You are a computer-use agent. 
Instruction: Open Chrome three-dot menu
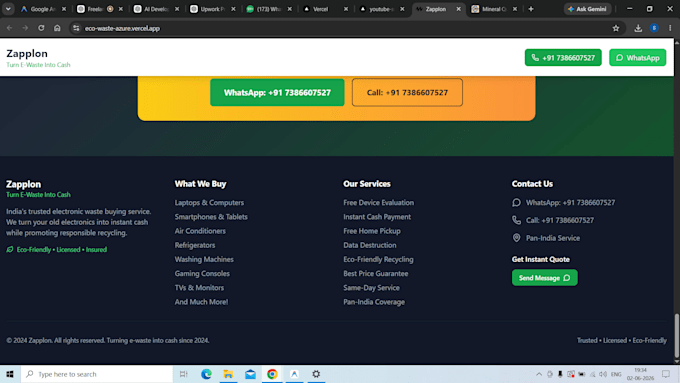670,28
